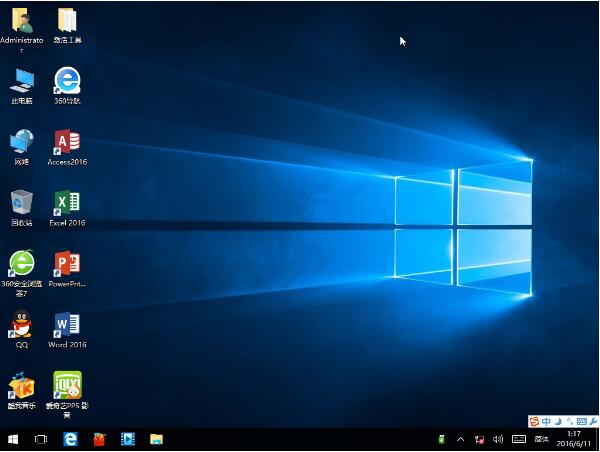The width and height of the screenshot is (600, 452).
Task: Open Task View on the taskbar
Action: pos(41,439)
